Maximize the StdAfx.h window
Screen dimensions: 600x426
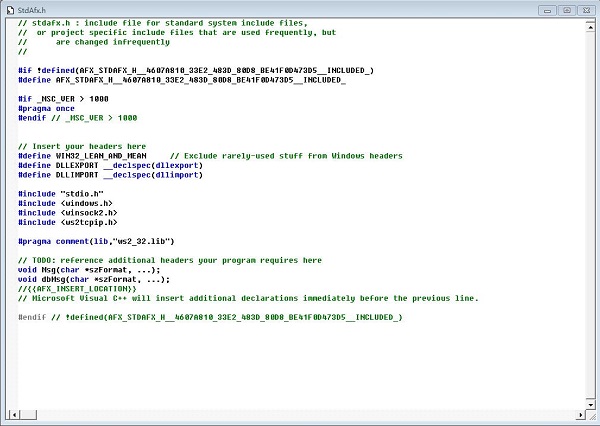[567, 10]
